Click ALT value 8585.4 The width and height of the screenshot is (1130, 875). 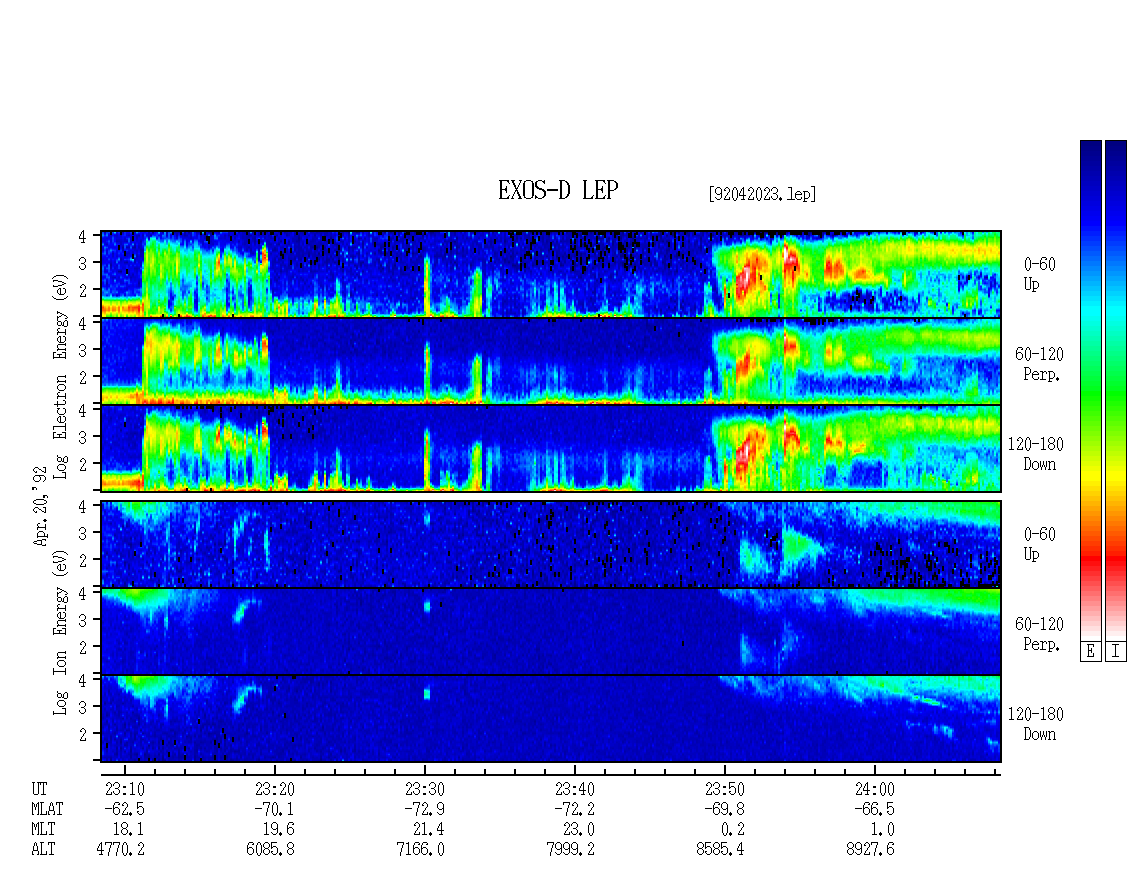point(720,850)
